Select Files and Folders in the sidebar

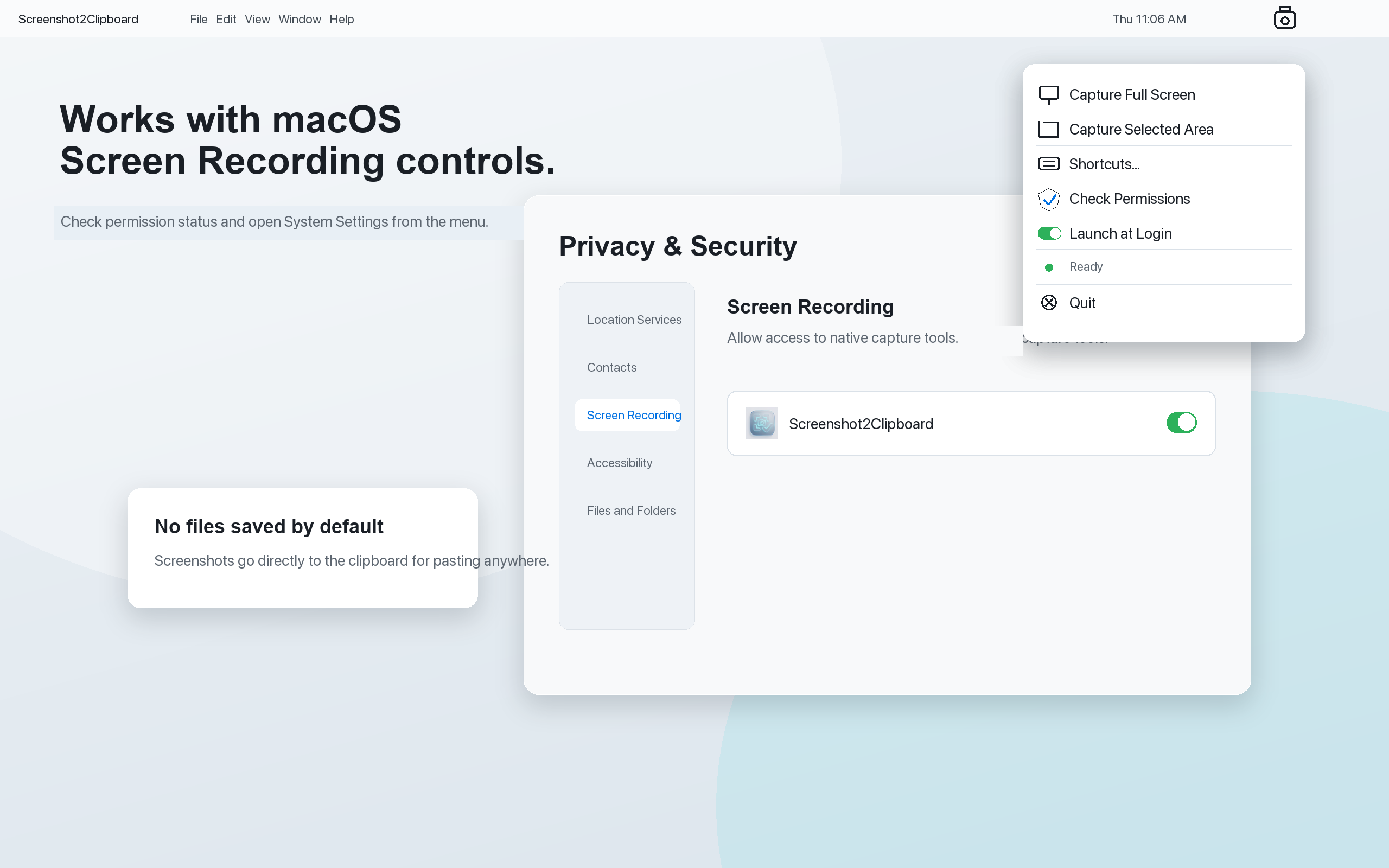pos(631,510)
